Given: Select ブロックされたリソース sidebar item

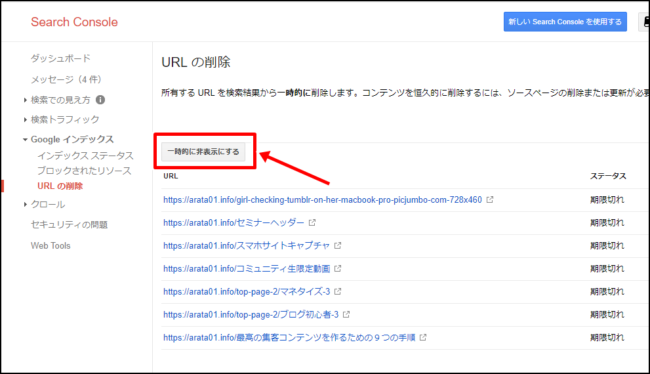Looking at the screenshot, I should pos(84,170).
